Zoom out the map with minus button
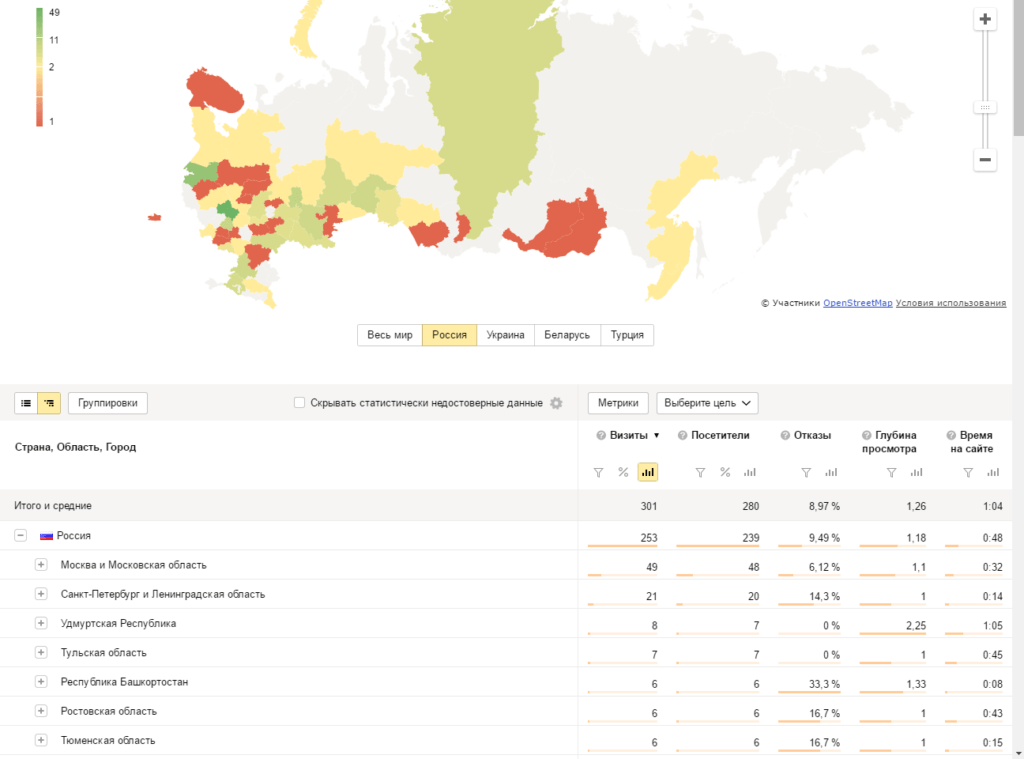Viewport: 1024px width, 759px height. coord(985,159)
